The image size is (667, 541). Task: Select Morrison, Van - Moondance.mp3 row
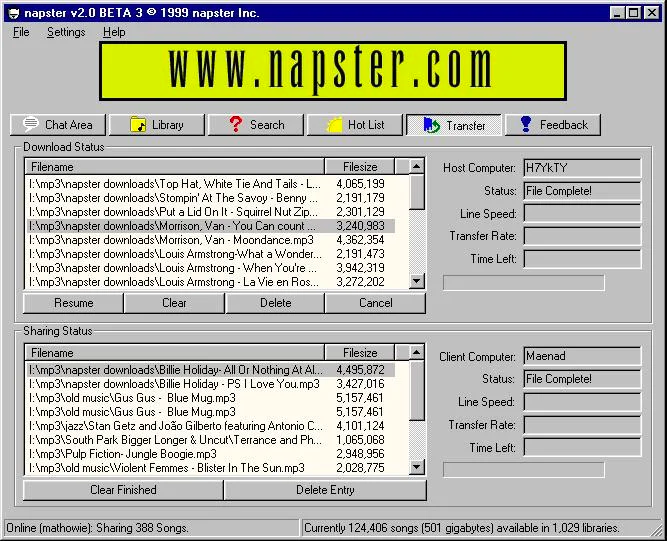coord(211,240)
